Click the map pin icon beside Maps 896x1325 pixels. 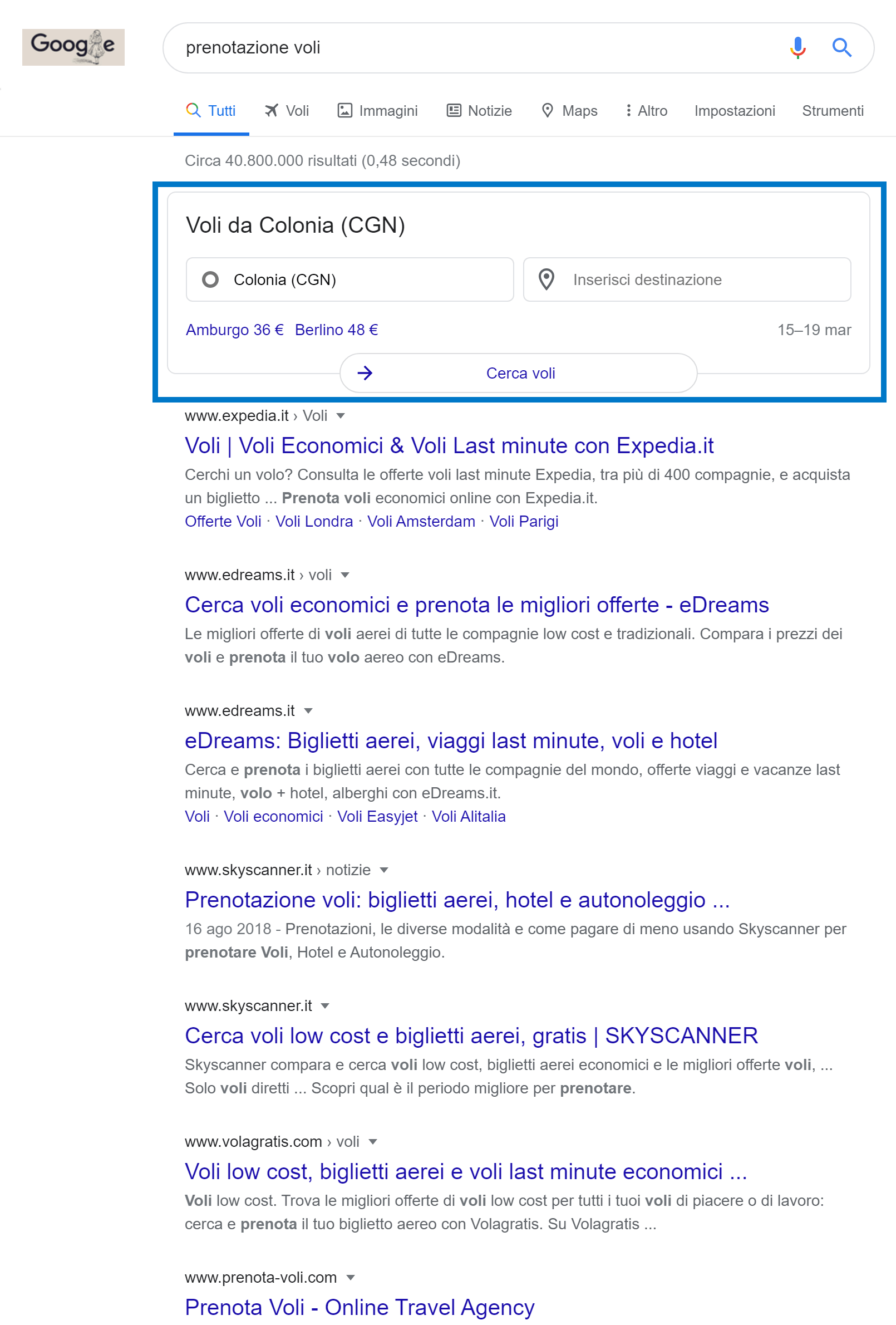pos(547,110)
